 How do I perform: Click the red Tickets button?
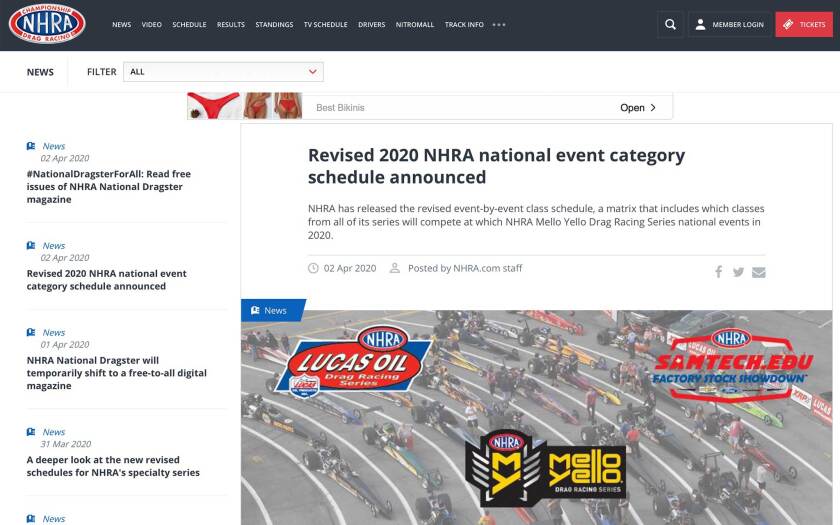(804, 25)
